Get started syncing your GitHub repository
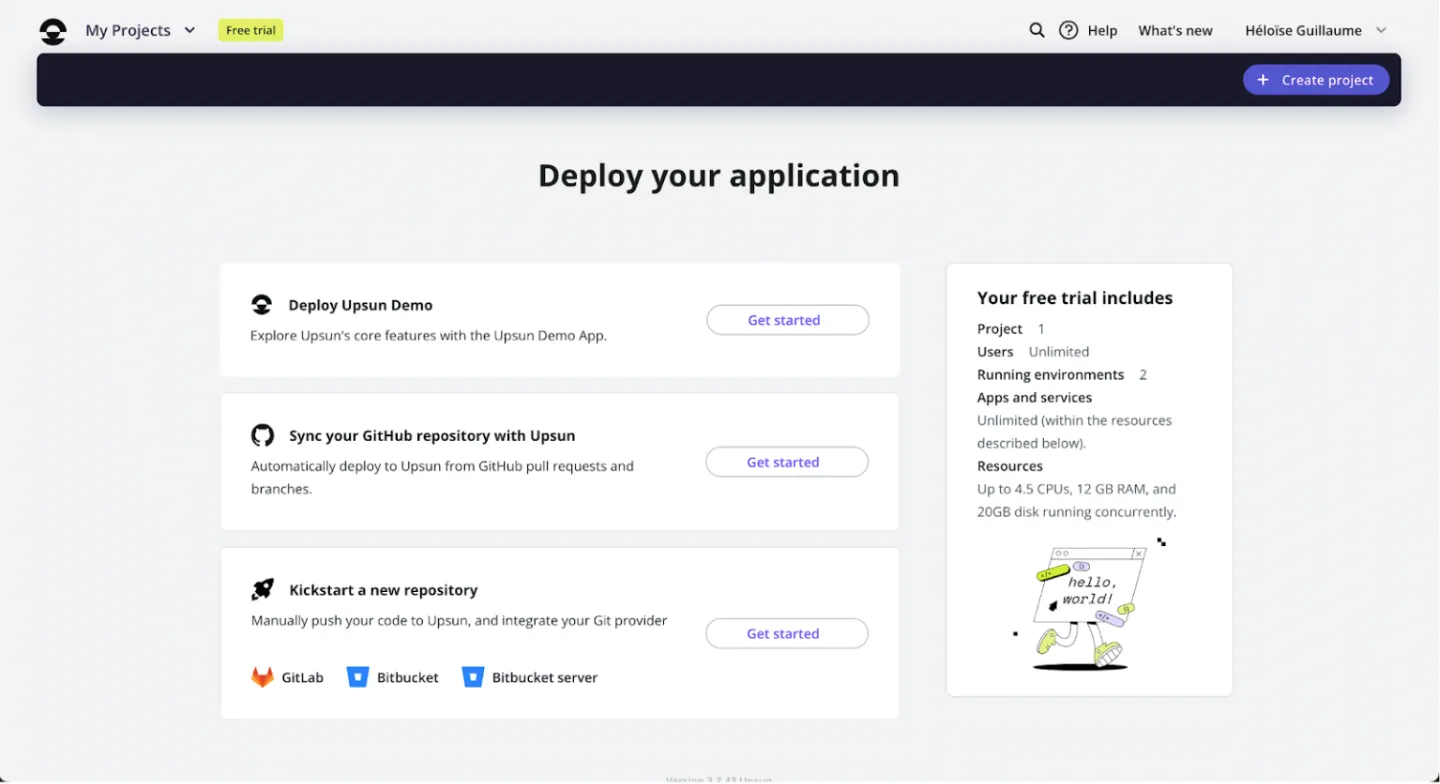The height and width of the screenshot is (784, 1440). pyautogui.click(x=787, y=461)
